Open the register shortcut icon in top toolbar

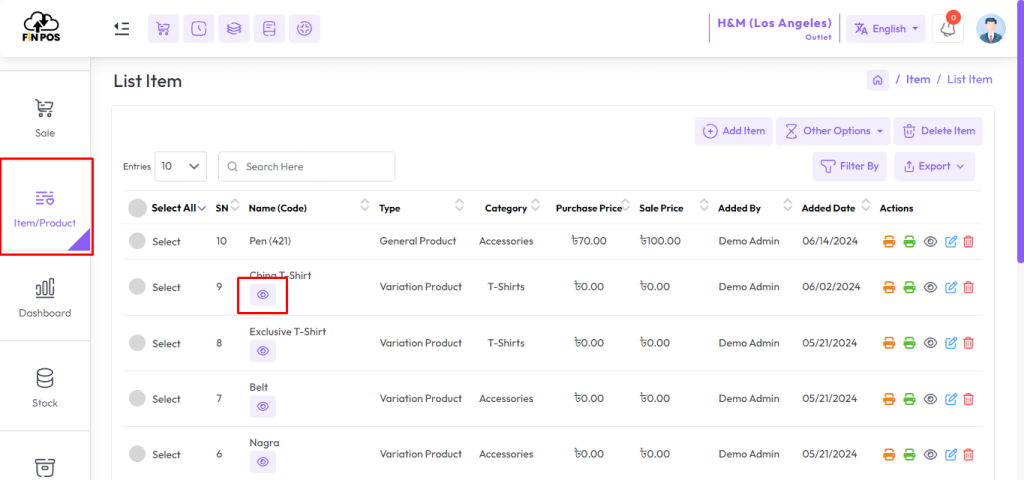point(269,29)
